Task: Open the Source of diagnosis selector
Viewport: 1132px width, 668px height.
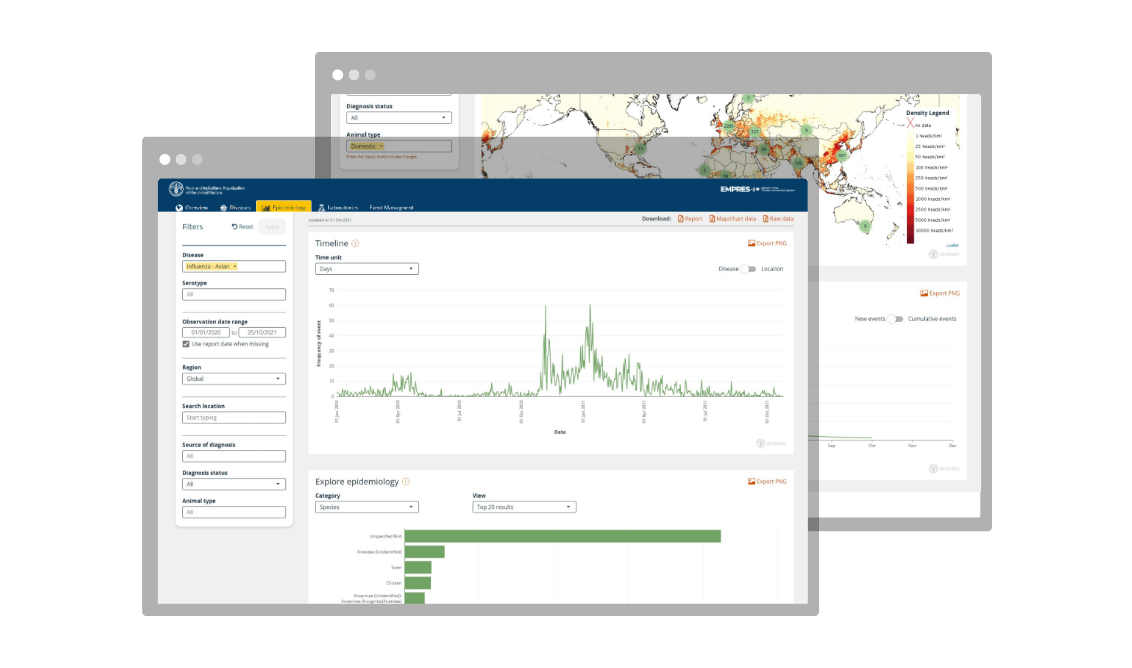Action: [234, 456]
